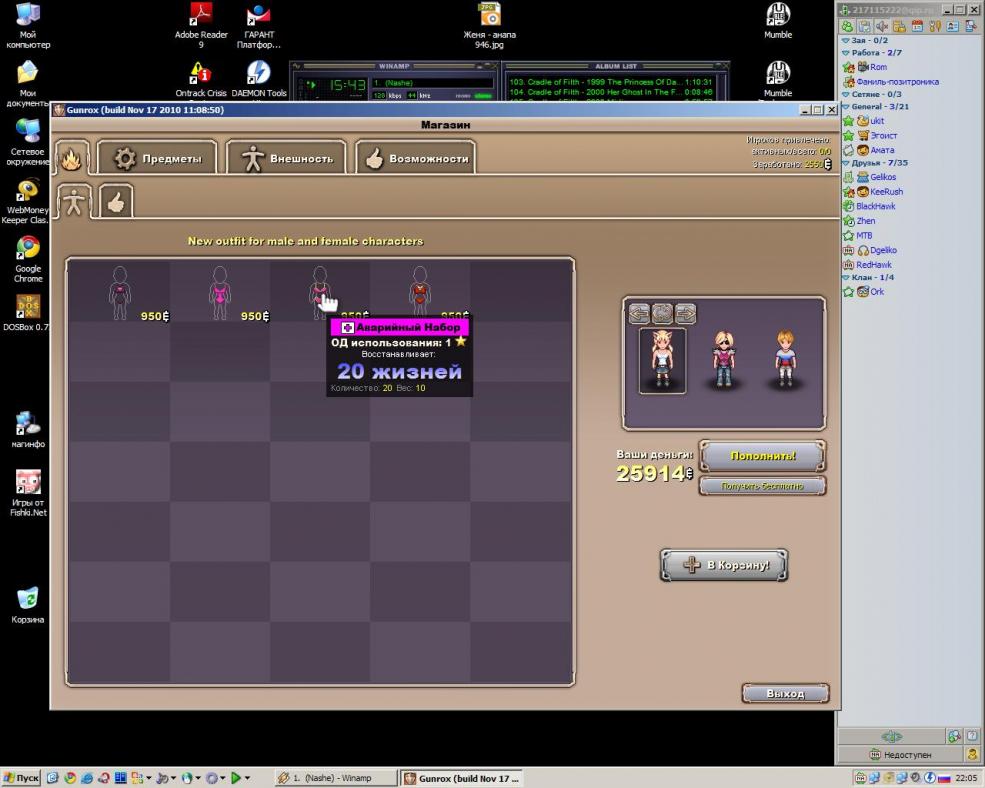This screenshot has height=788, width=985.
Task: Open the flame featured-items shop tab
Action: pyautogui.click(x=72, y=158)
